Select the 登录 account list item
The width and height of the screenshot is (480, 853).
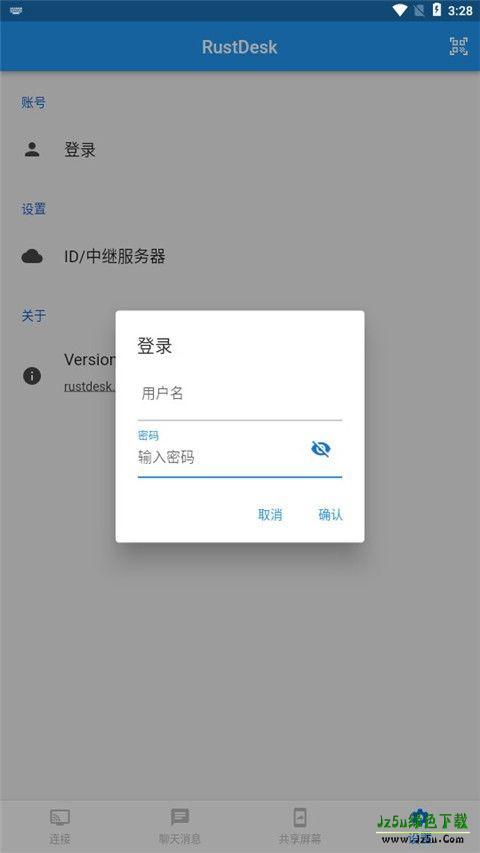pos(240,150)
